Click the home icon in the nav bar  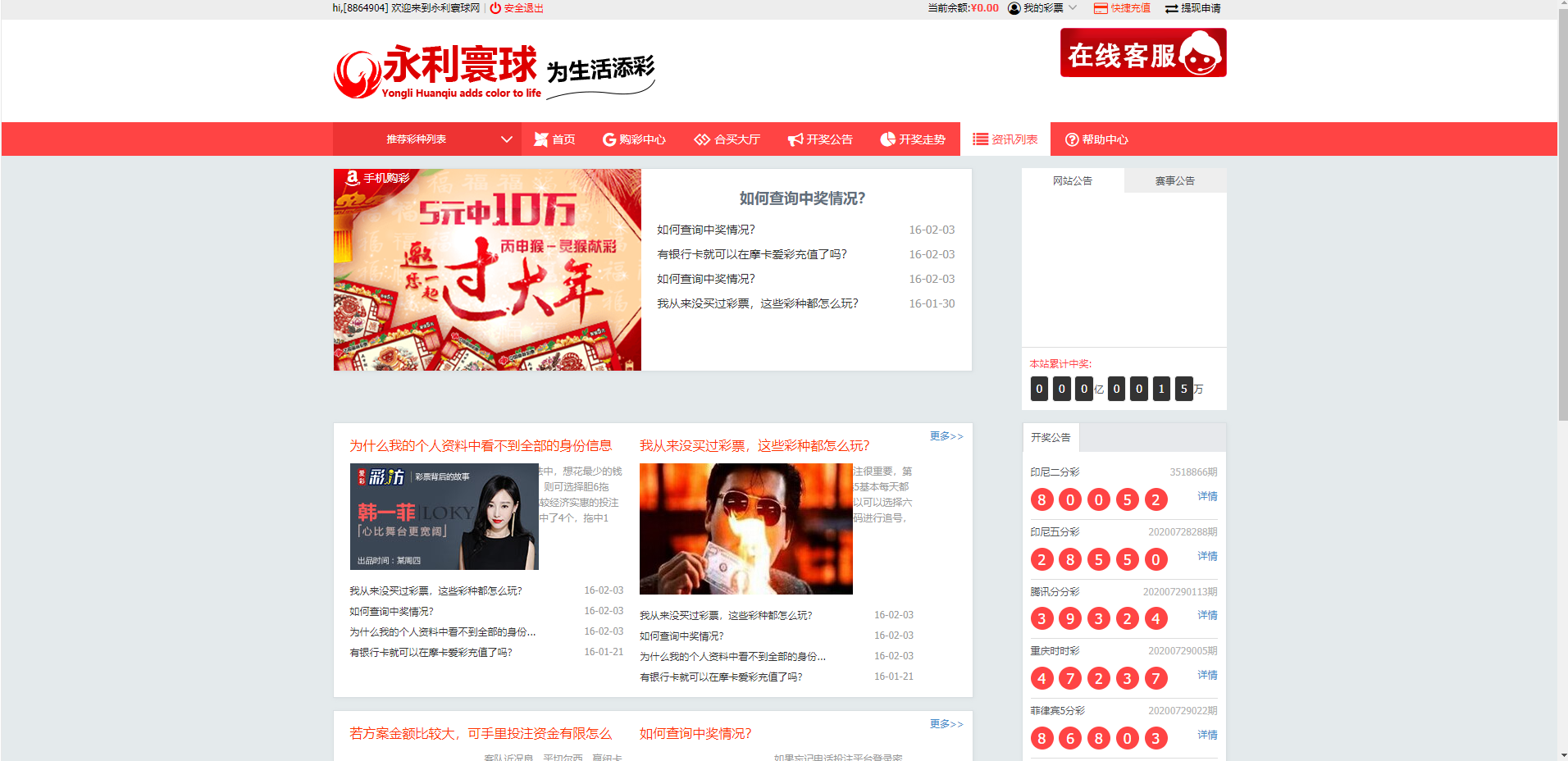click(x=541, y=139)
